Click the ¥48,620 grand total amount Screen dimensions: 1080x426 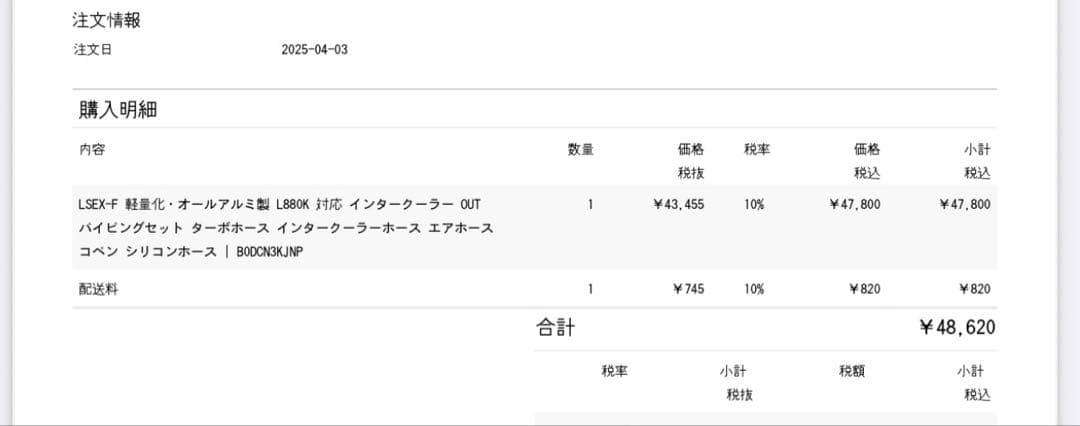click(957, 328)
